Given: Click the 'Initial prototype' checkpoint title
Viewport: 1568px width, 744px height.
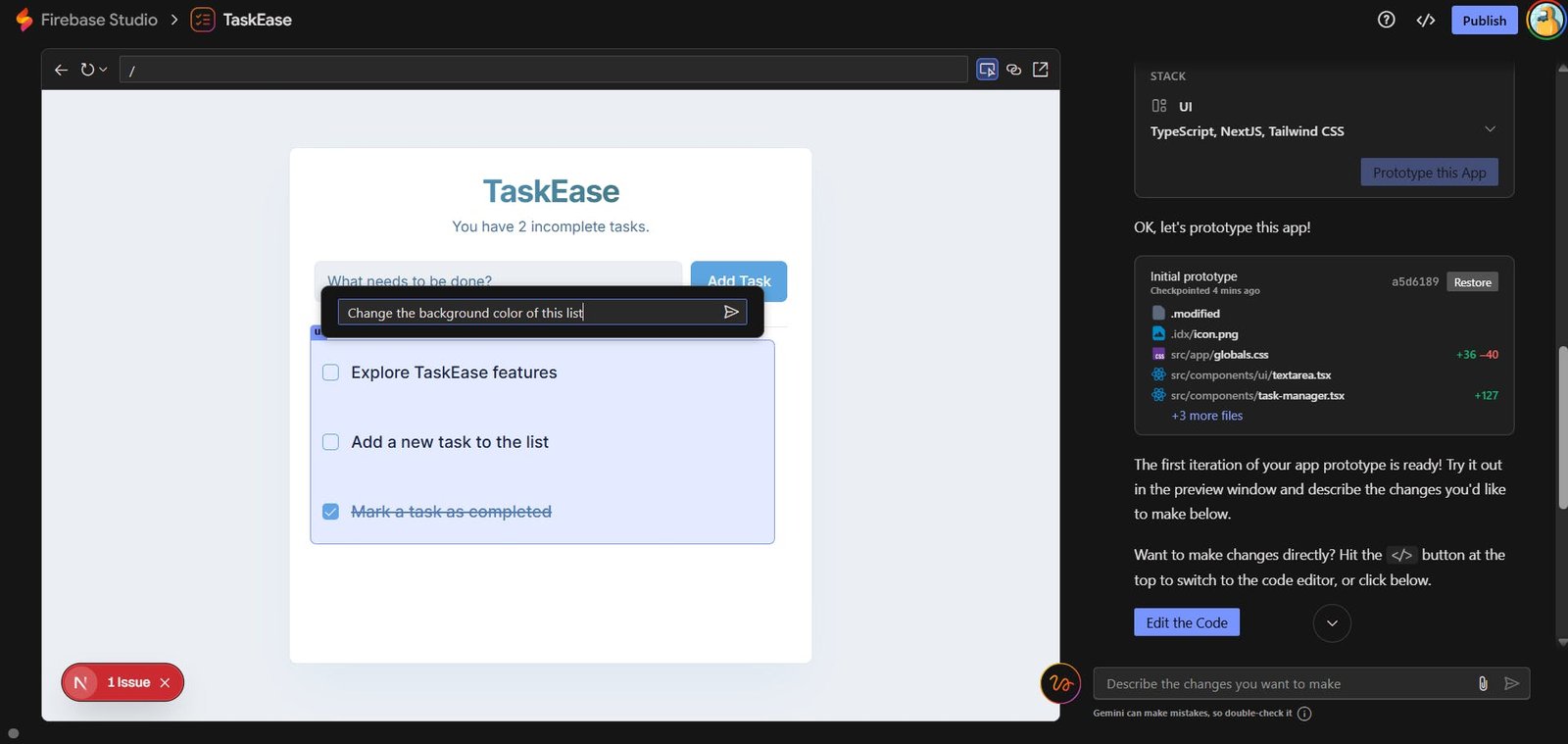Looking at the screenshot, I should pos(1194,276).
